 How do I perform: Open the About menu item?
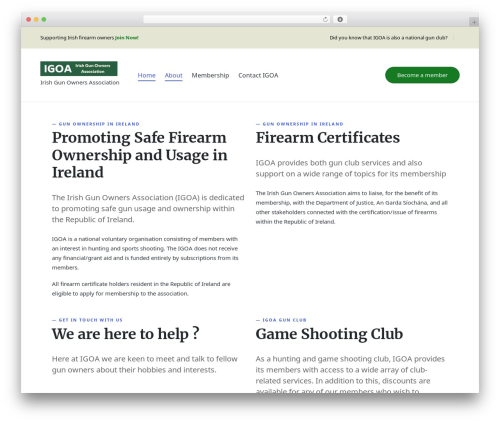[x=173, y=76]
